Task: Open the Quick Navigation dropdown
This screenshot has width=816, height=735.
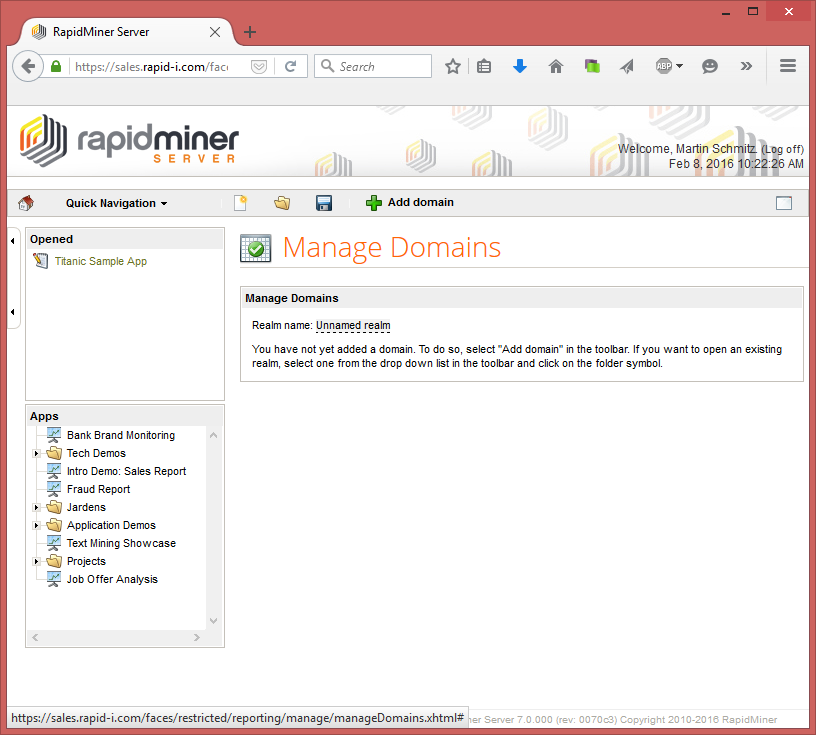Action: (116, 203)
